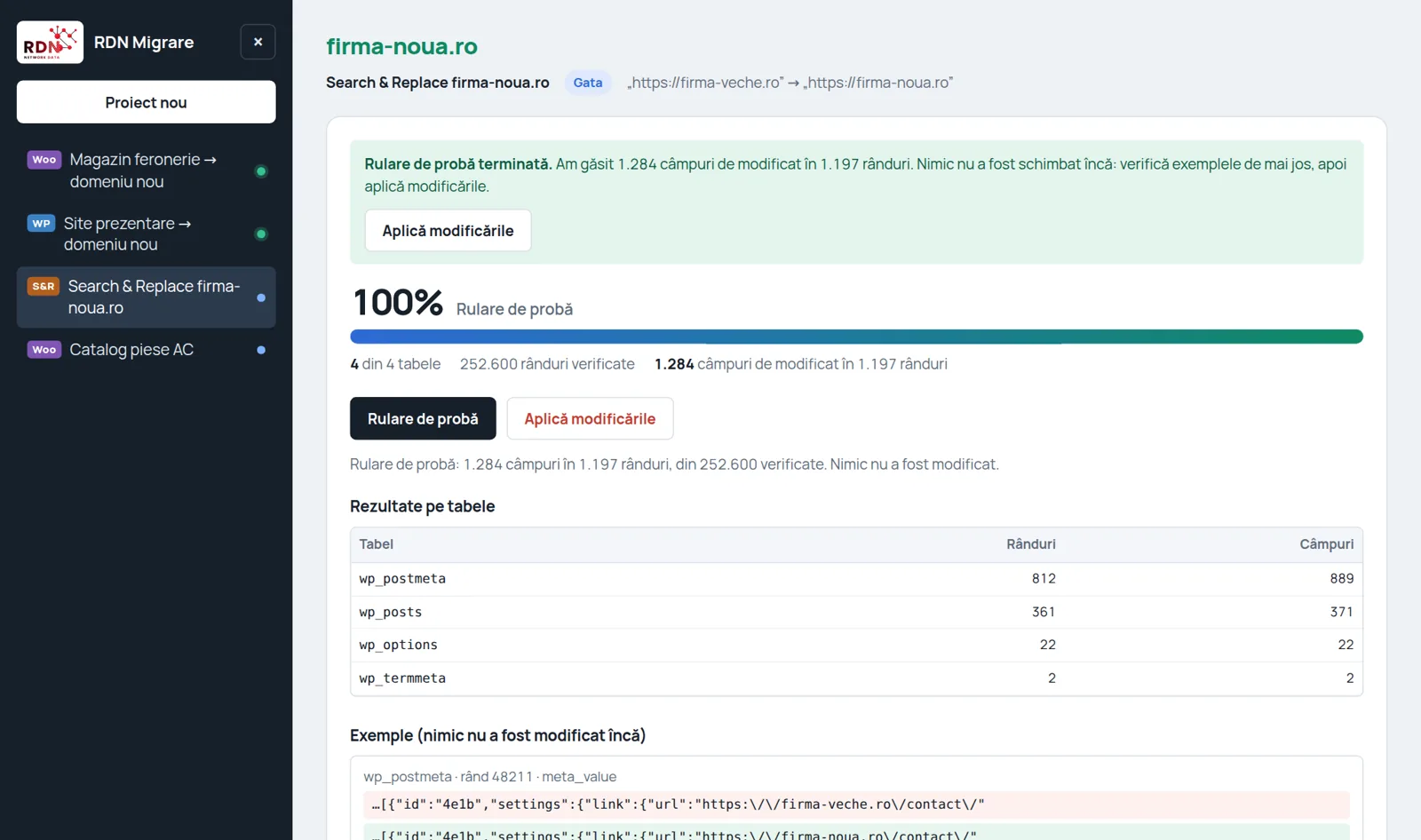Click blue status dot of Search & Replace
This screenshot has width=1421, height=840.
coord(261,297)
